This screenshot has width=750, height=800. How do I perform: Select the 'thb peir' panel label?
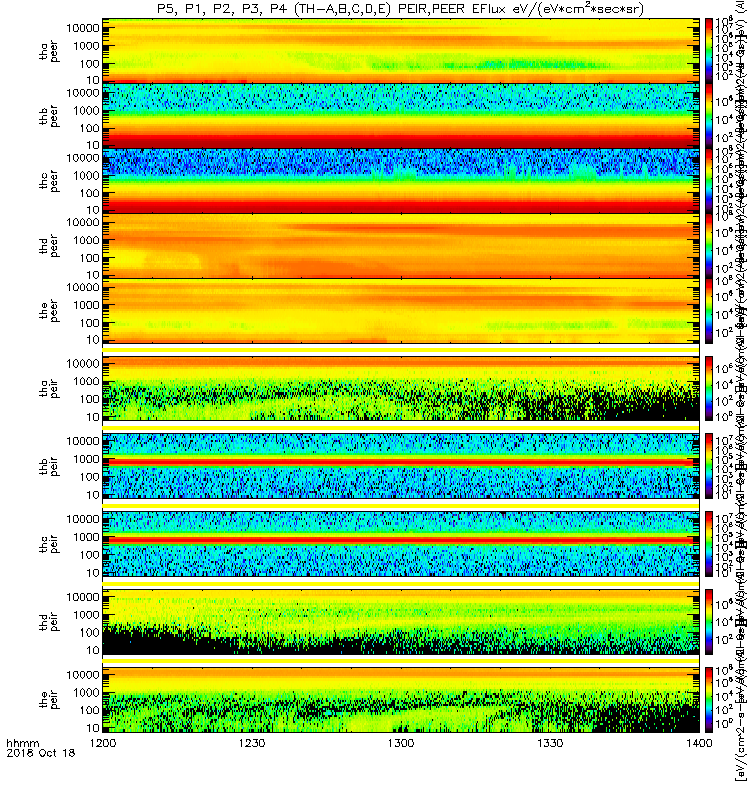click(49, 466)
